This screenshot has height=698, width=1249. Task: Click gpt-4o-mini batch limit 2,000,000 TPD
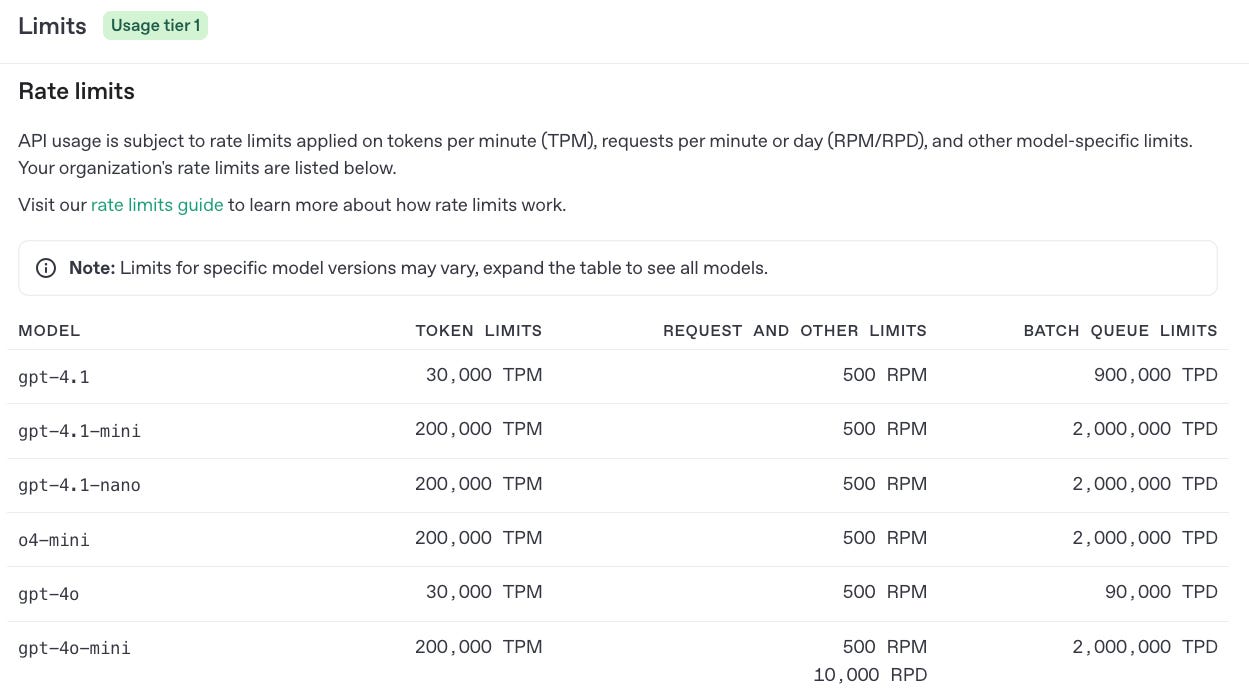click(x=1145, y=647)
